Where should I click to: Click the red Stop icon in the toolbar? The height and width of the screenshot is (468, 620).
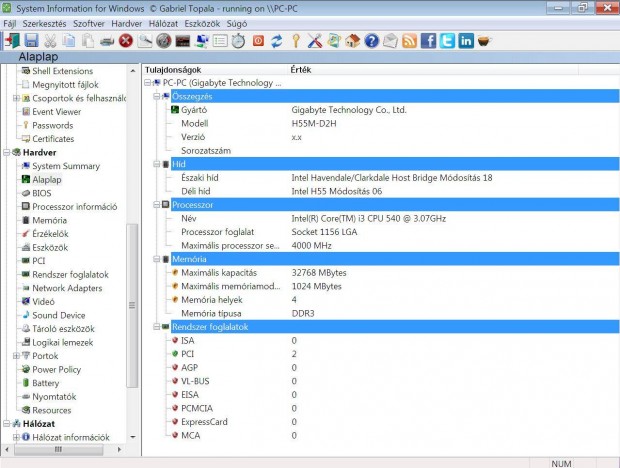[x=126, y=41]
